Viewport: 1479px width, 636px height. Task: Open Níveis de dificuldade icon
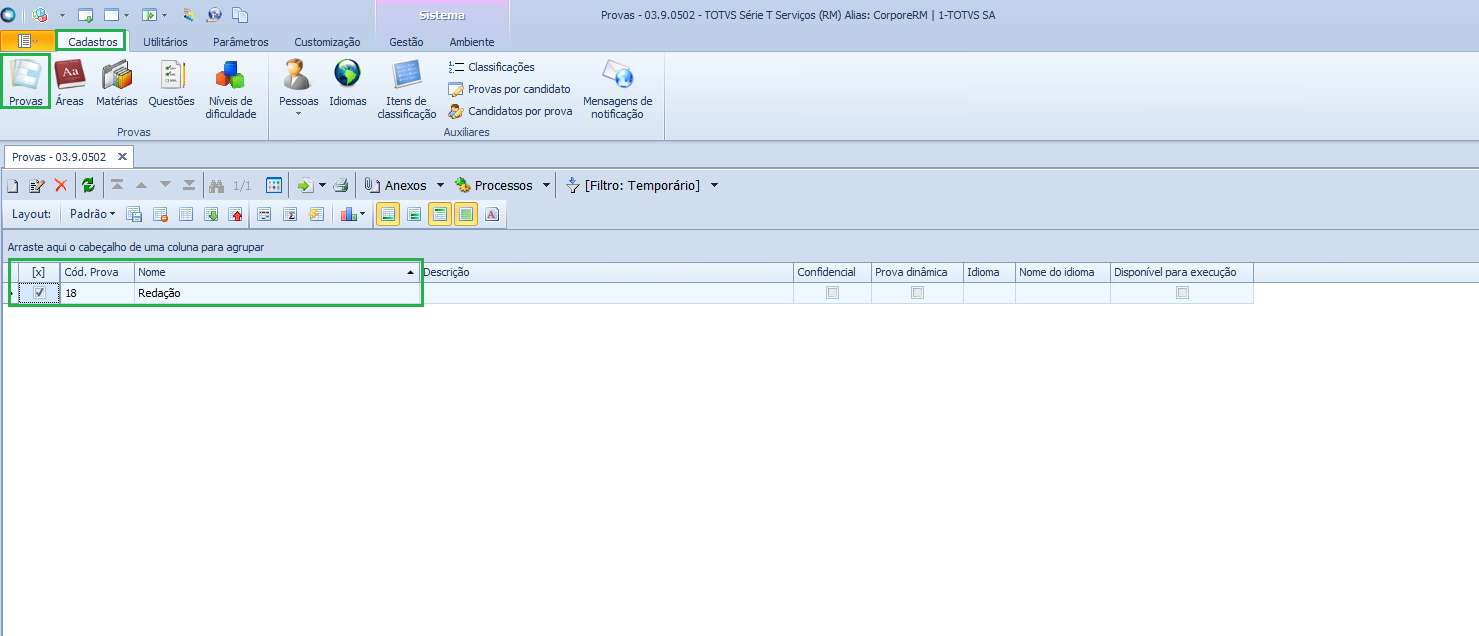coord(231,89)
